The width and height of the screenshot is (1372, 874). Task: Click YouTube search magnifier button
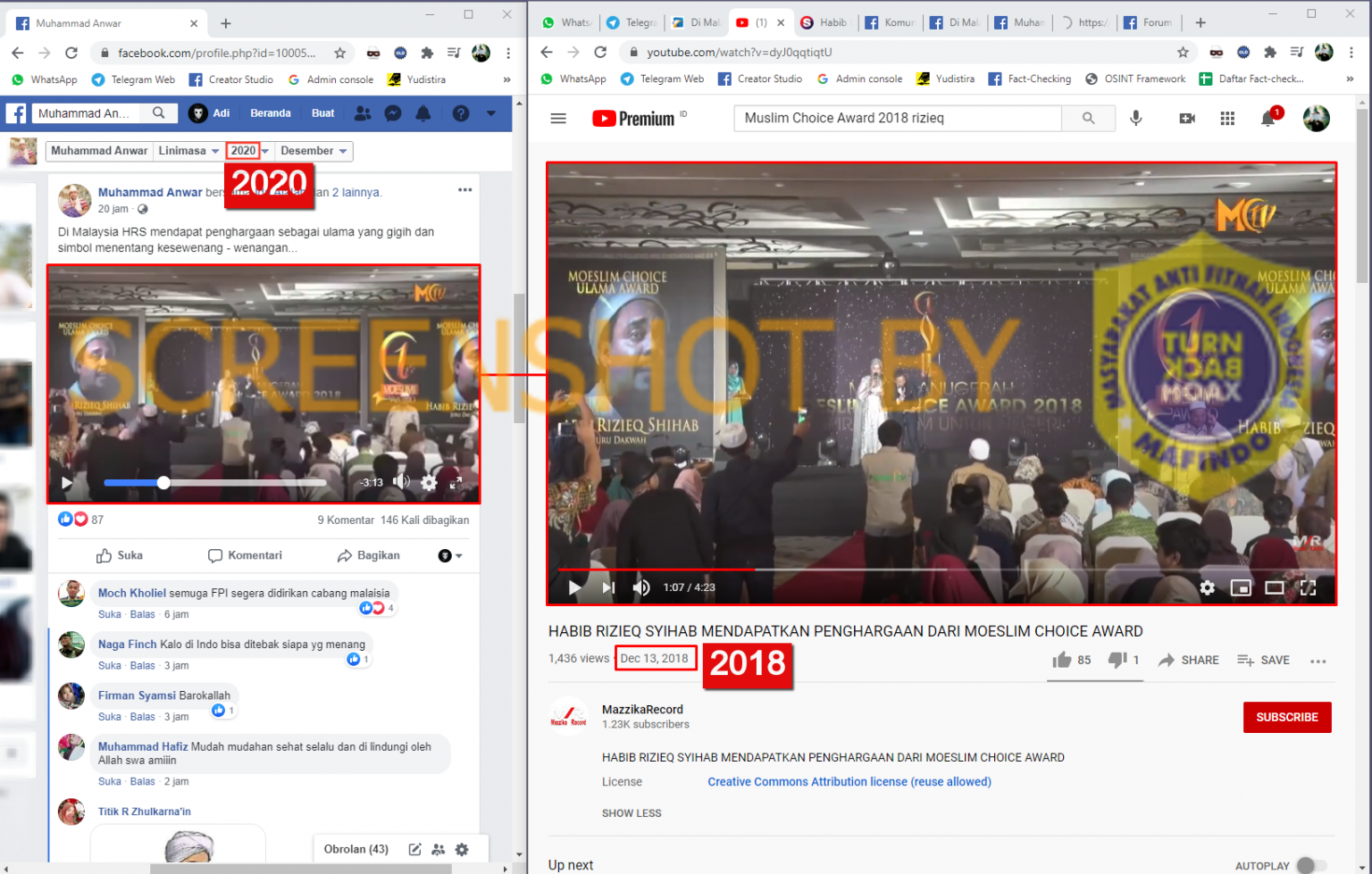(1088, 118)
